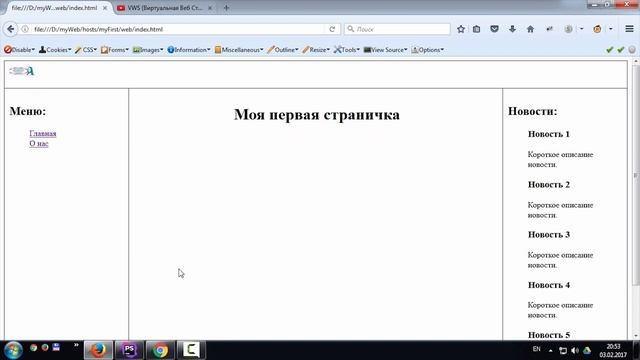Screen dimensions: 640x360
Task: Switch to the VWS YouTube tab
Action: pos(164,8)
